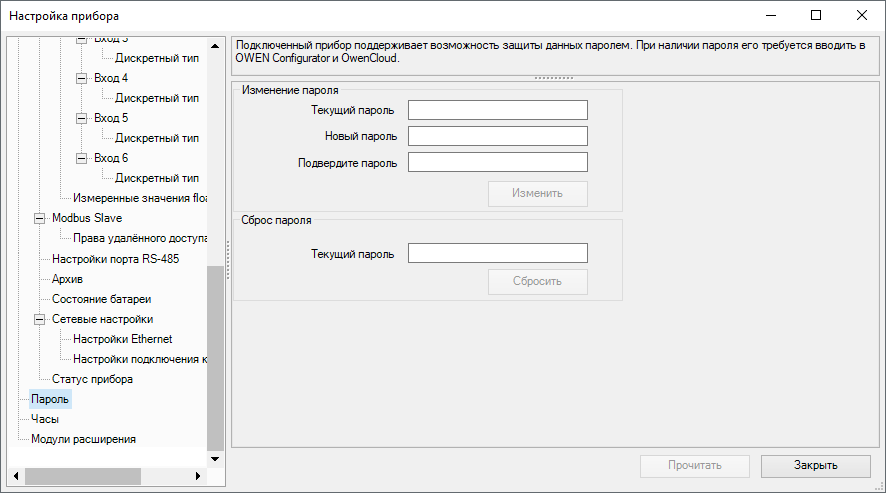Collapse the Modbus Slave node
The width and height of the screenshot is (886, 493).
click(40, 218)
